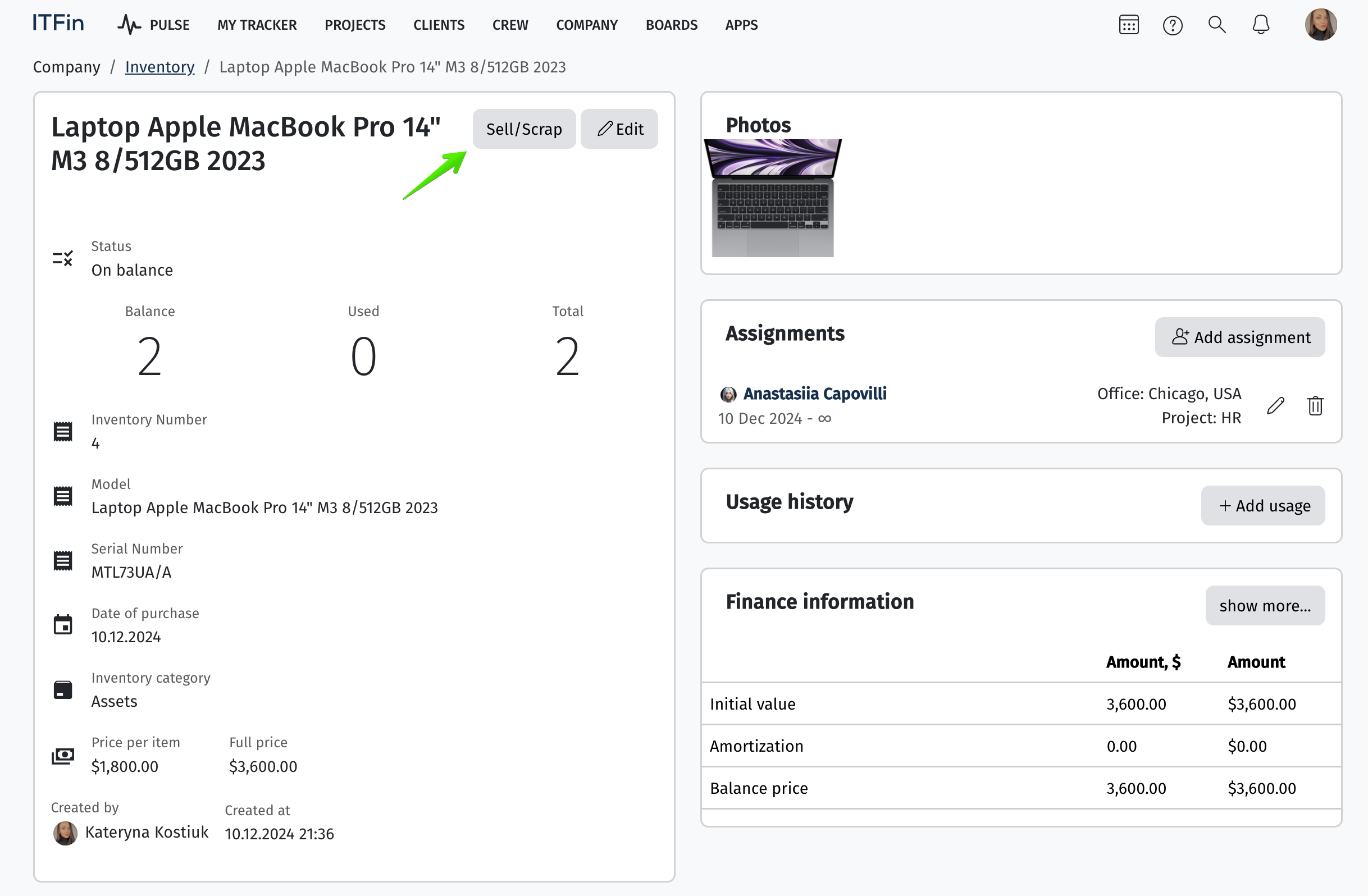Open the Projects menu
The width and height of the screenshot is (1368, 896).
pos(355,25)
